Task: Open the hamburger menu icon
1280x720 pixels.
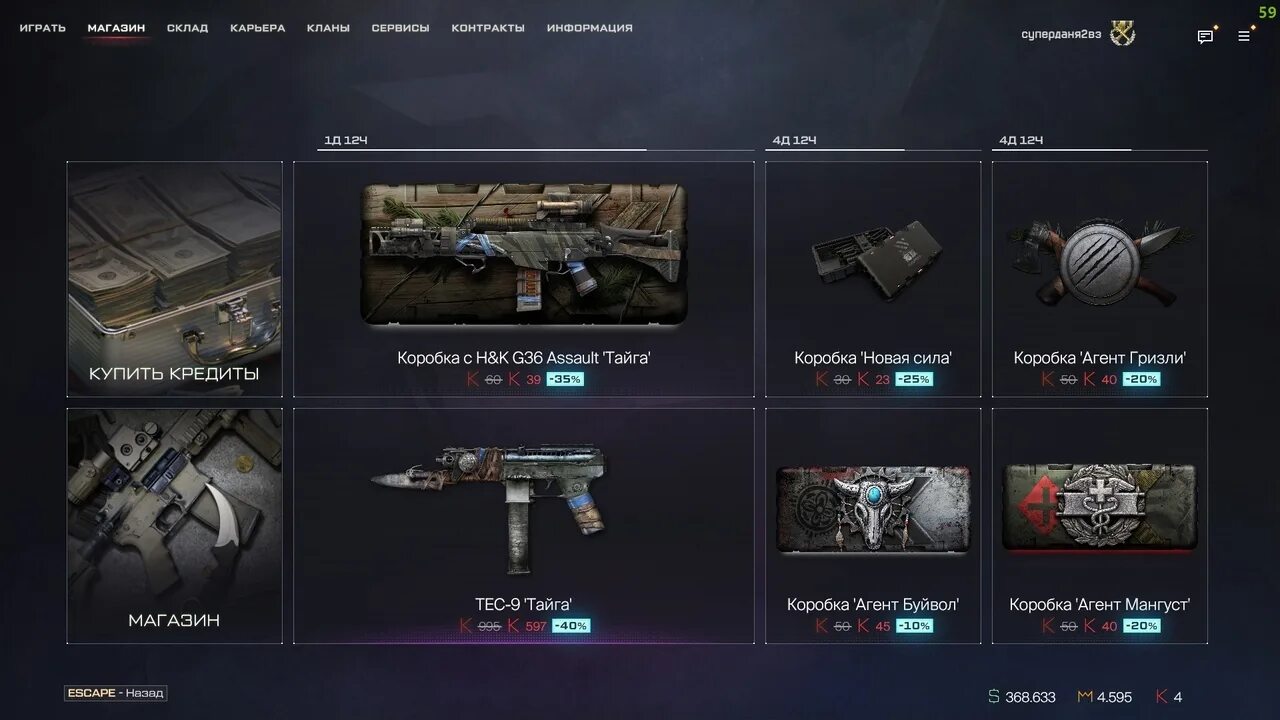Action: click(x=1244, y=36)
